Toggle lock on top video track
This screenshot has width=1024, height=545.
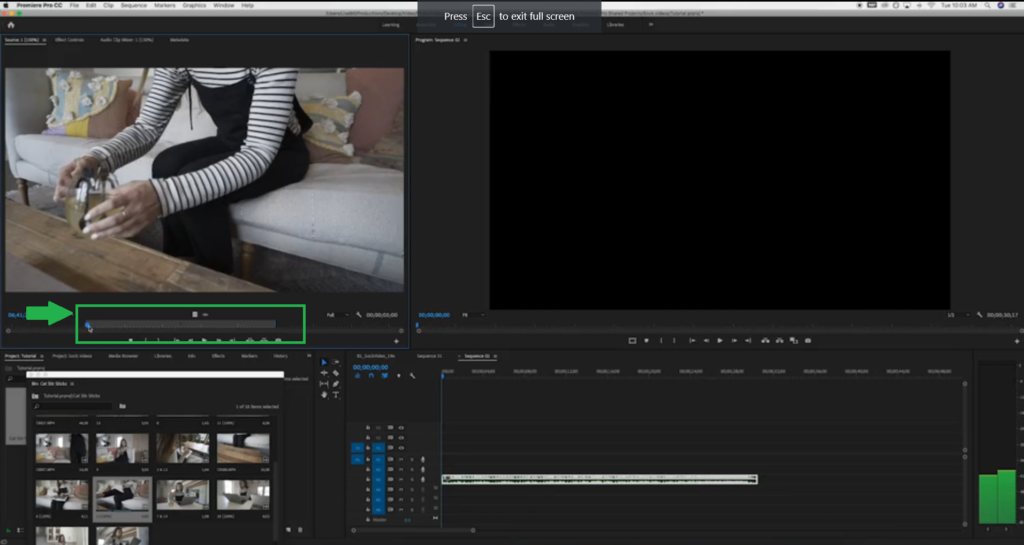[x=368, y=428]
